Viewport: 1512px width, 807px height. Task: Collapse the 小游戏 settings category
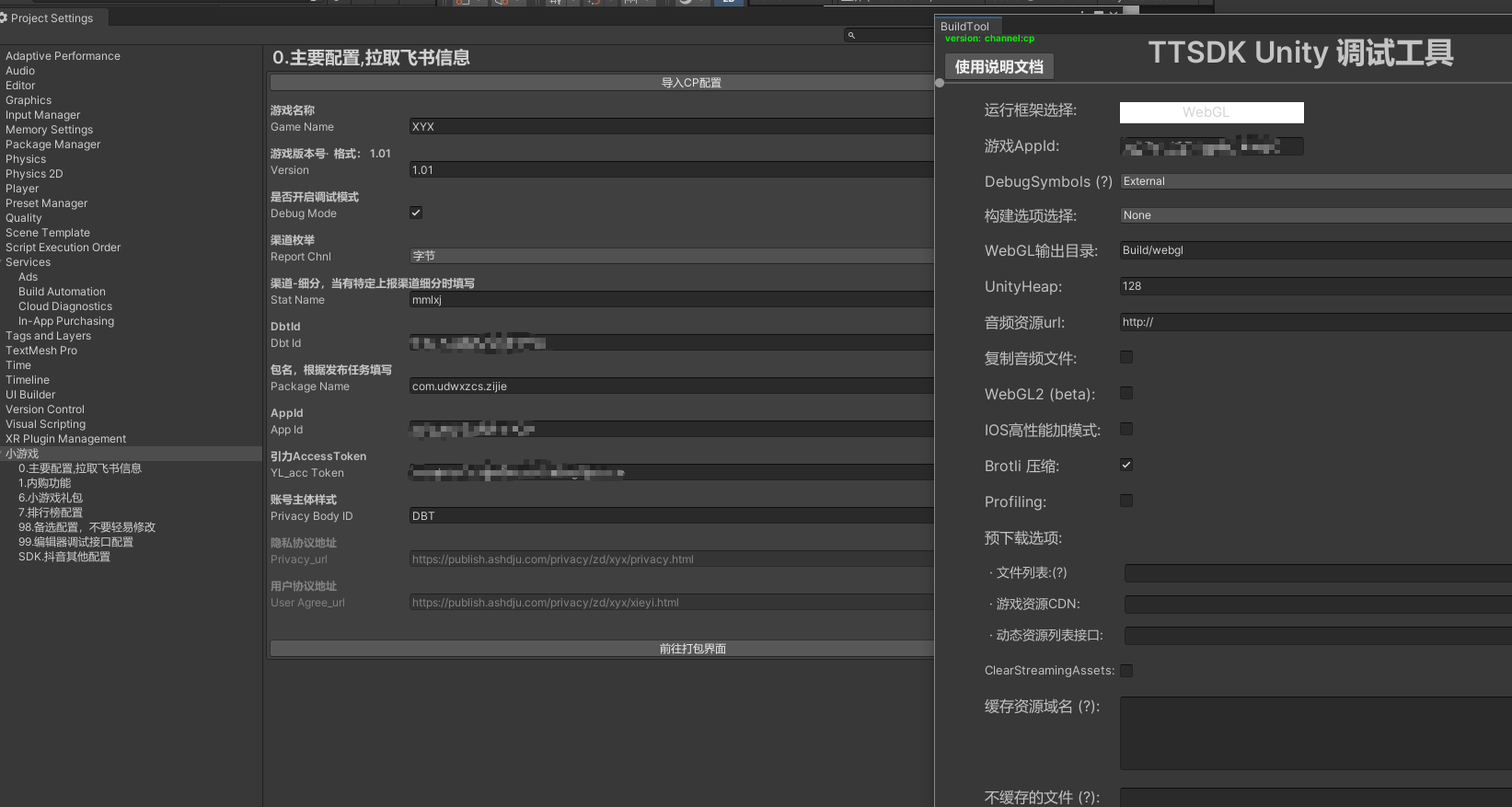click(x=22, y=454)
